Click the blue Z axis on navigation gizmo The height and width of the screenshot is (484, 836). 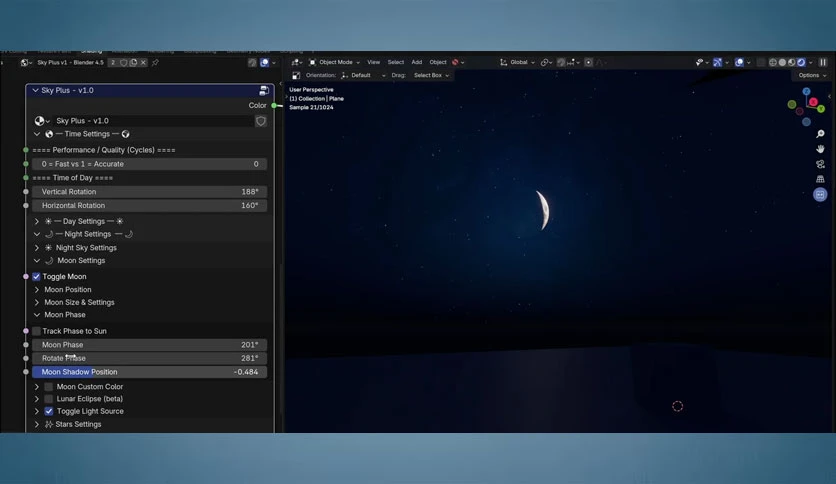[x=806, y=92]
